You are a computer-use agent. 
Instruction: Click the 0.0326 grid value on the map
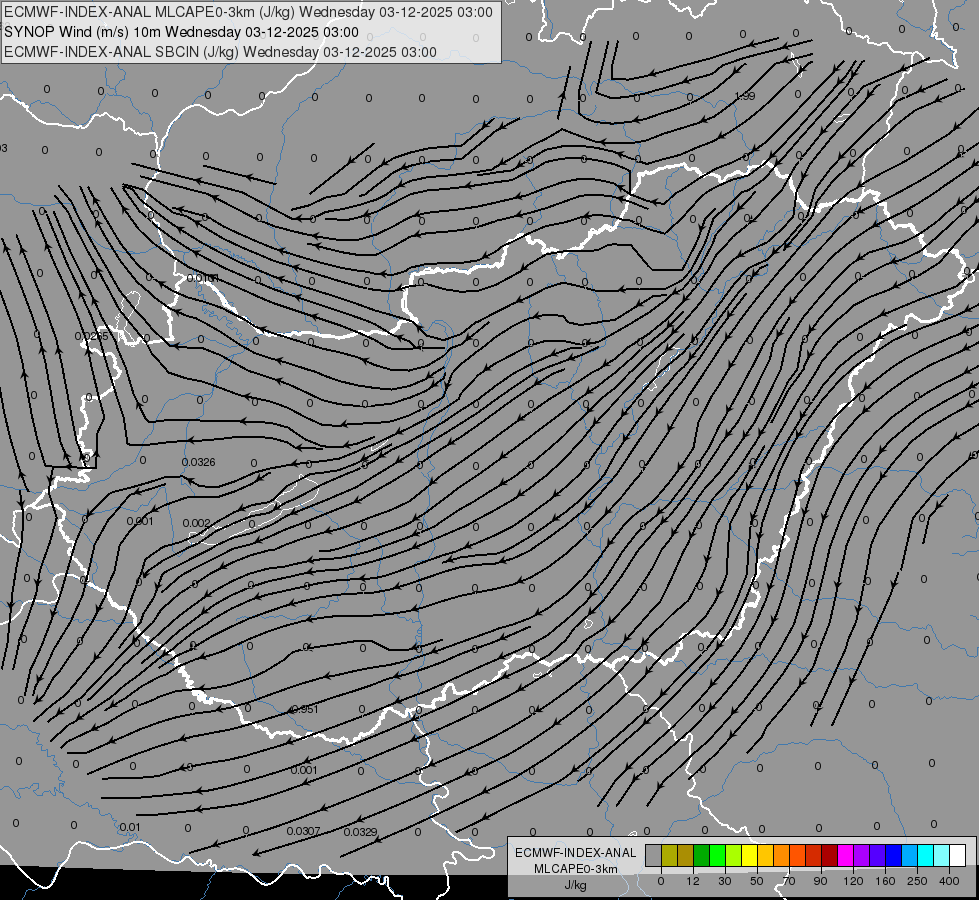pyautogui.click(x=199, y=462)
